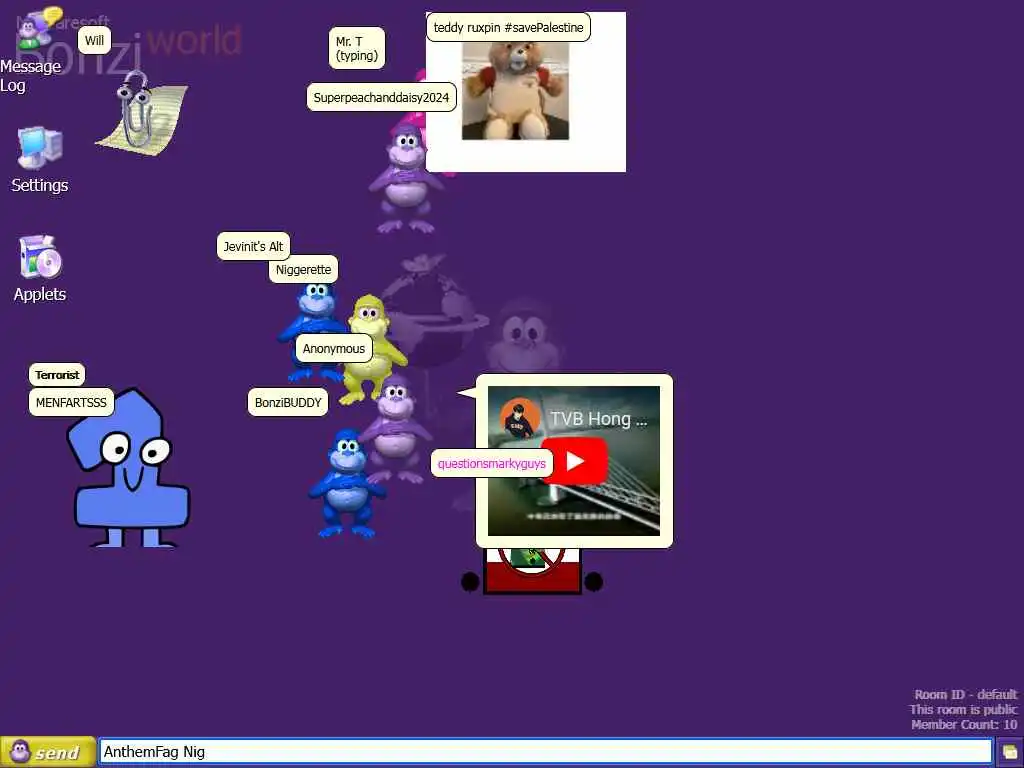The height and width of the screenshot is (768, 1024).
Task: Click the questionsmarkyguys name tag
Action: pyautogui.click(x=492, y=464)
